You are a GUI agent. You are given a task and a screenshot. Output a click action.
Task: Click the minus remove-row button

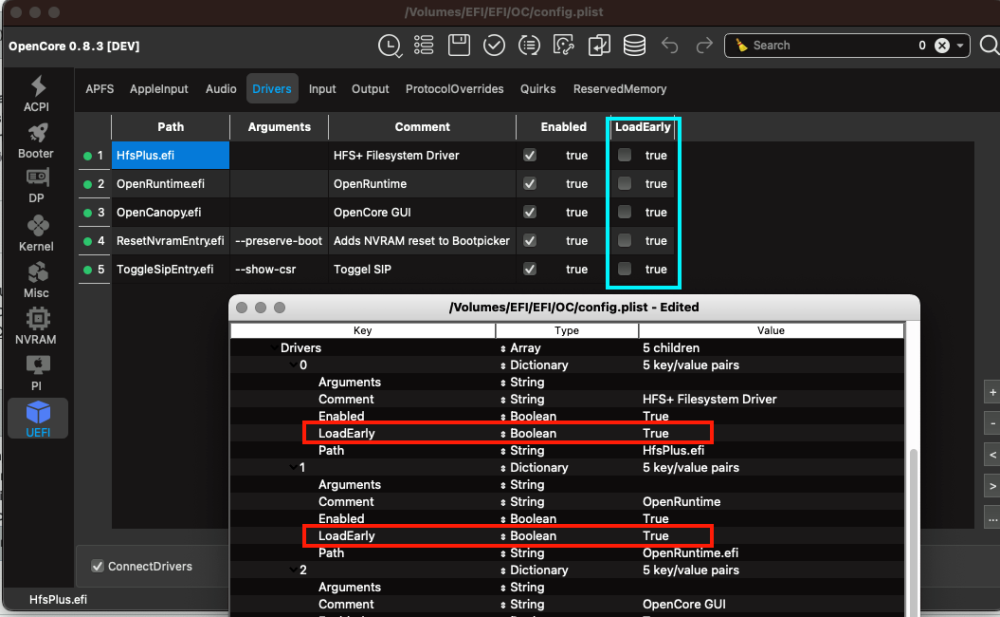[992, 423]
